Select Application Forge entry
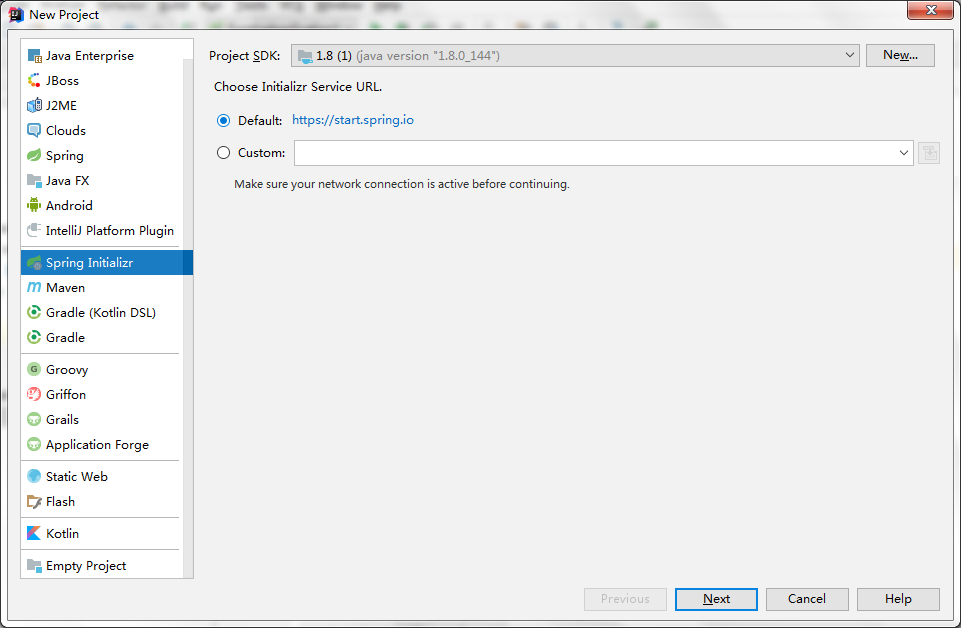 pyautogui.click(x=102, y=445)
